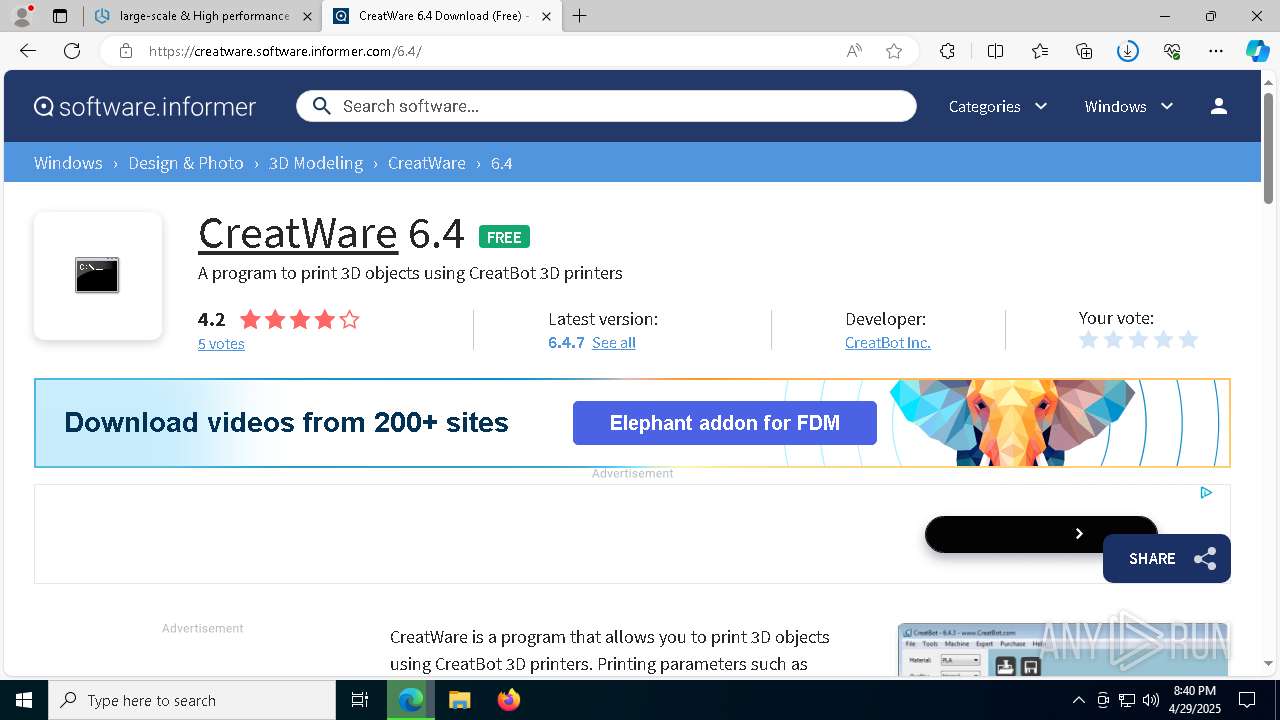The height and width of the screenshot is (720, 1280).
Task: Open the Windows Start button
Action: 24,700
